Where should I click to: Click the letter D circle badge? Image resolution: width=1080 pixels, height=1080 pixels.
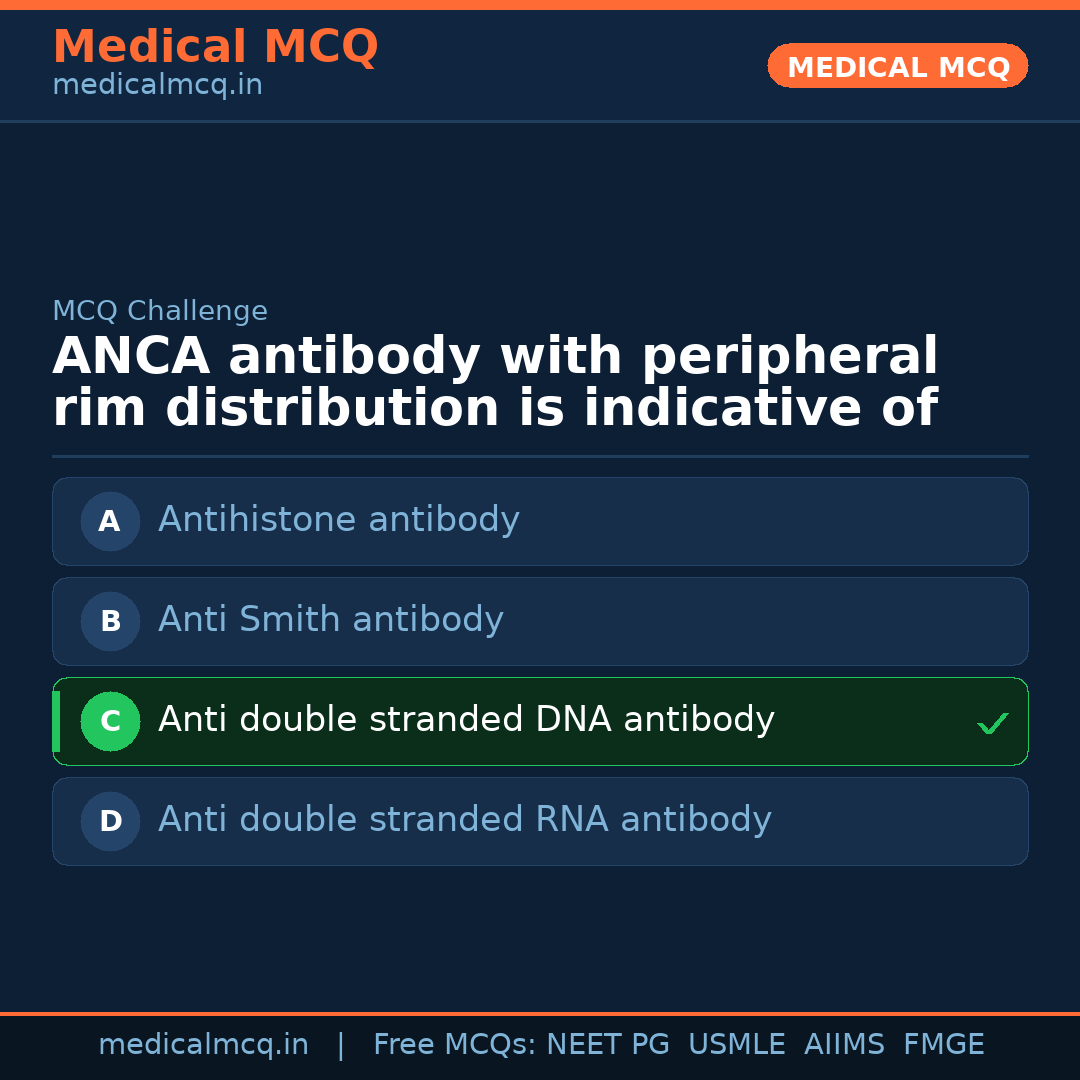tap(110, 821)
